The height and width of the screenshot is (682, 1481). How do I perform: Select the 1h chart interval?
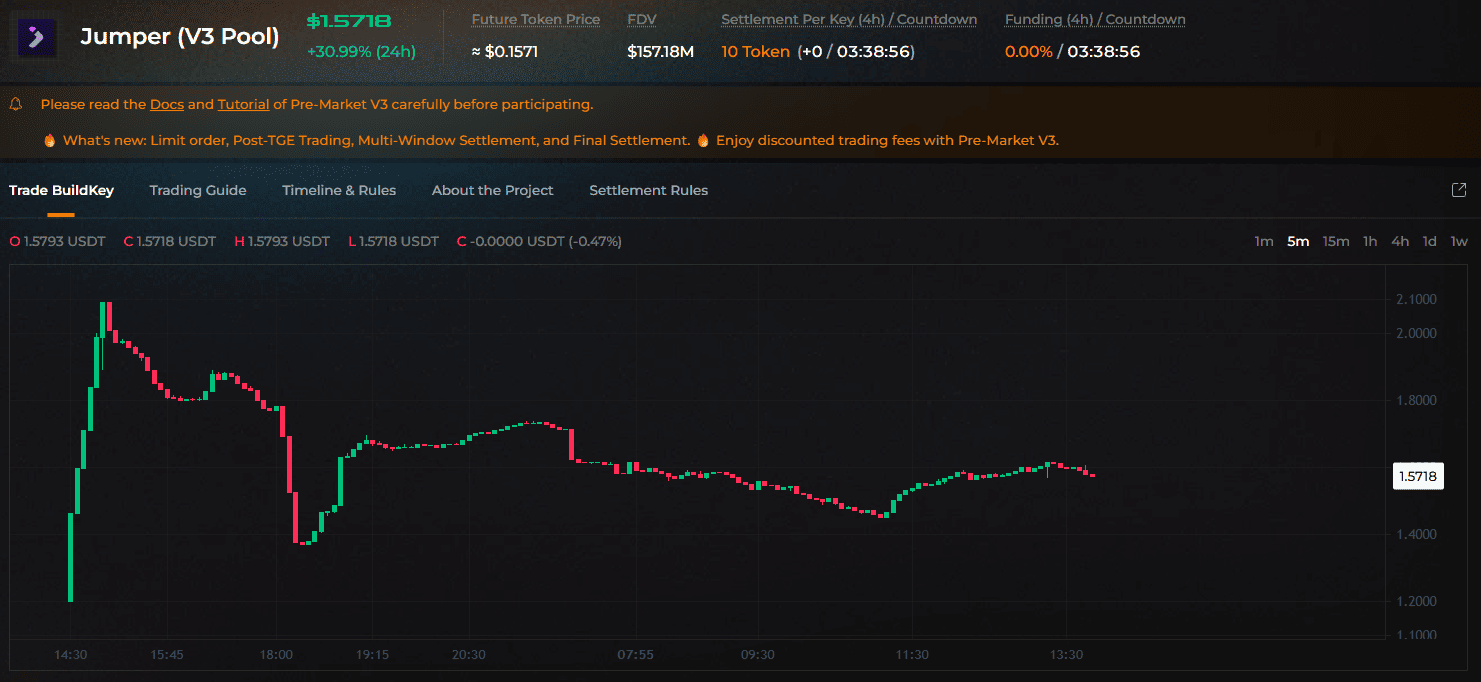(x=1370, y=241)
